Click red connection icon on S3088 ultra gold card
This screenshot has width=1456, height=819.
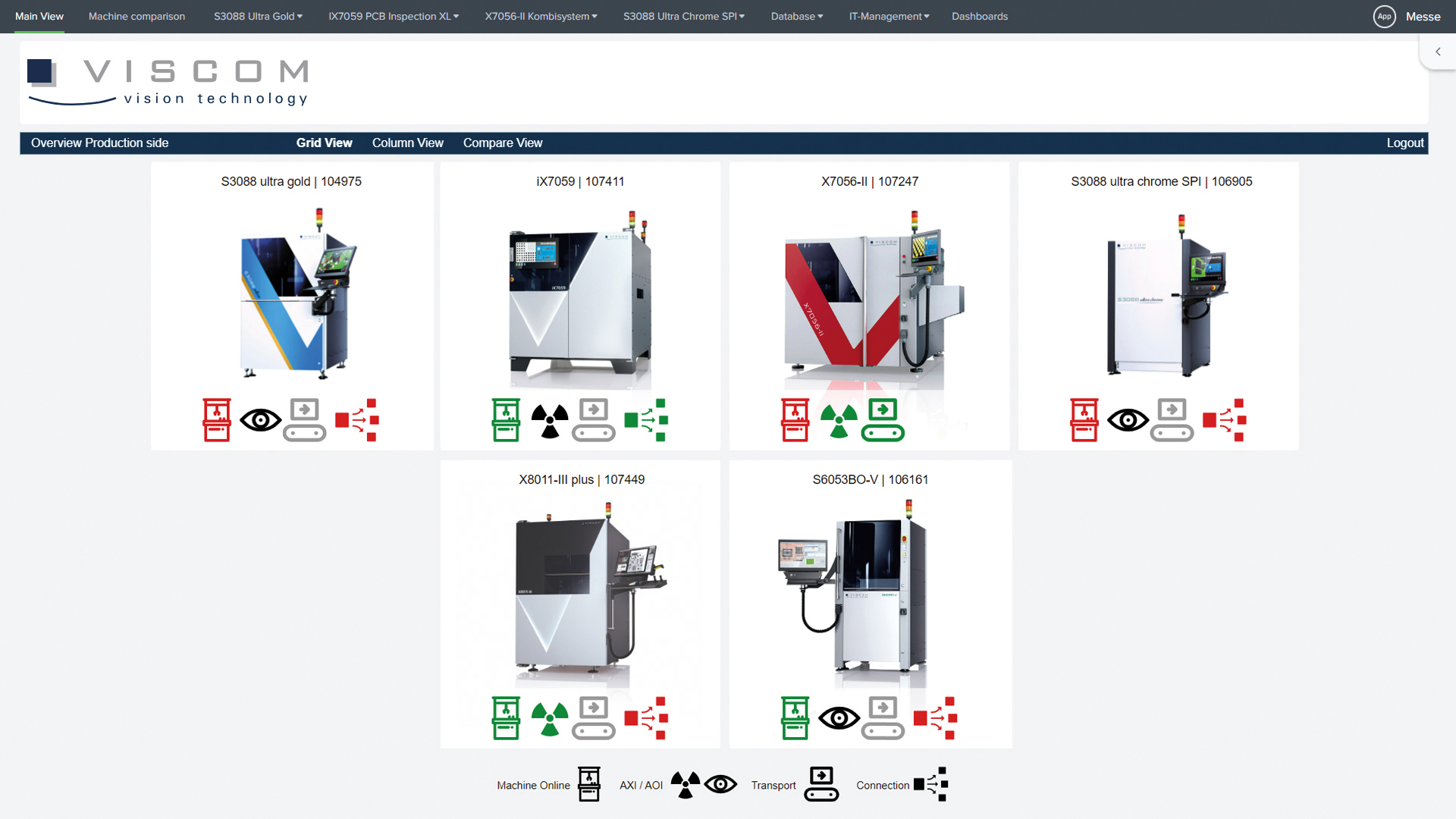tap(357, 419)
